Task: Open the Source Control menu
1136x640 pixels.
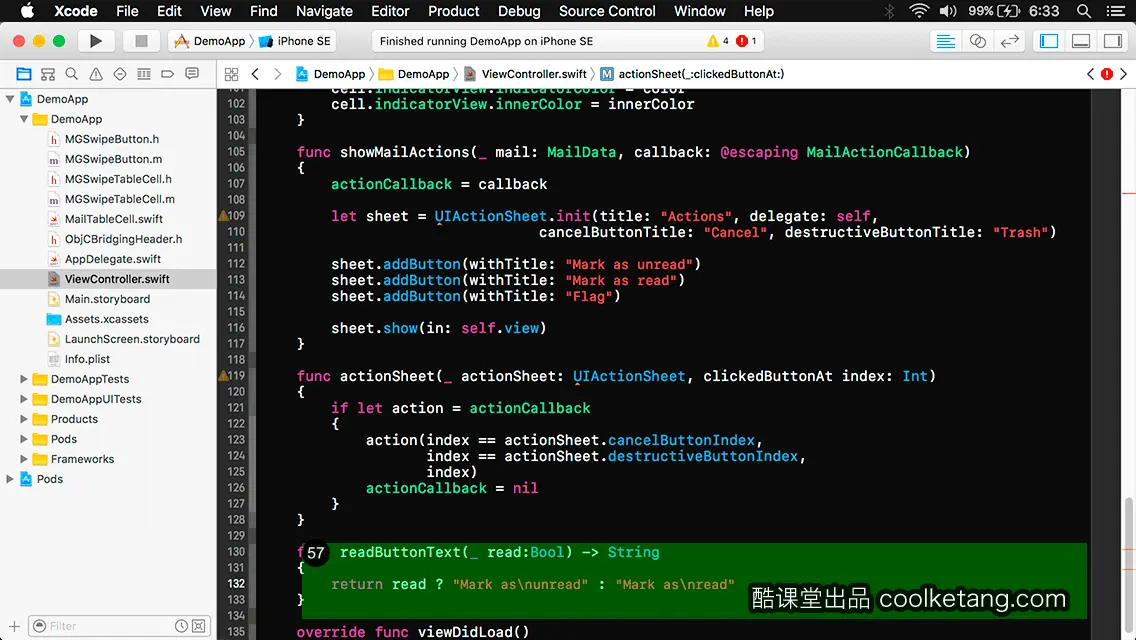Action: [607, 11]
